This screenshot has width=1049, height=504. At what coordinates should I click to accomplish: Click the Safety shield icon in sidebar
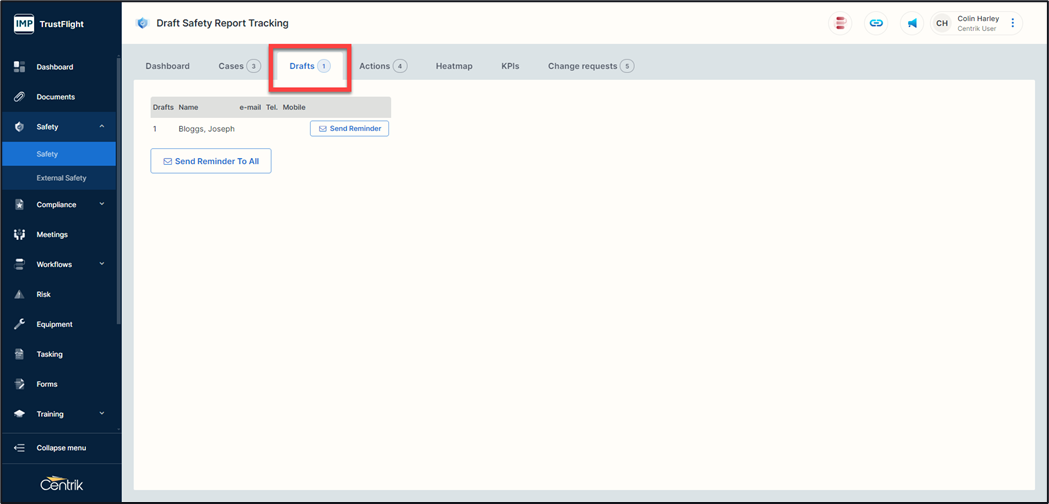[x=19, y=127]
